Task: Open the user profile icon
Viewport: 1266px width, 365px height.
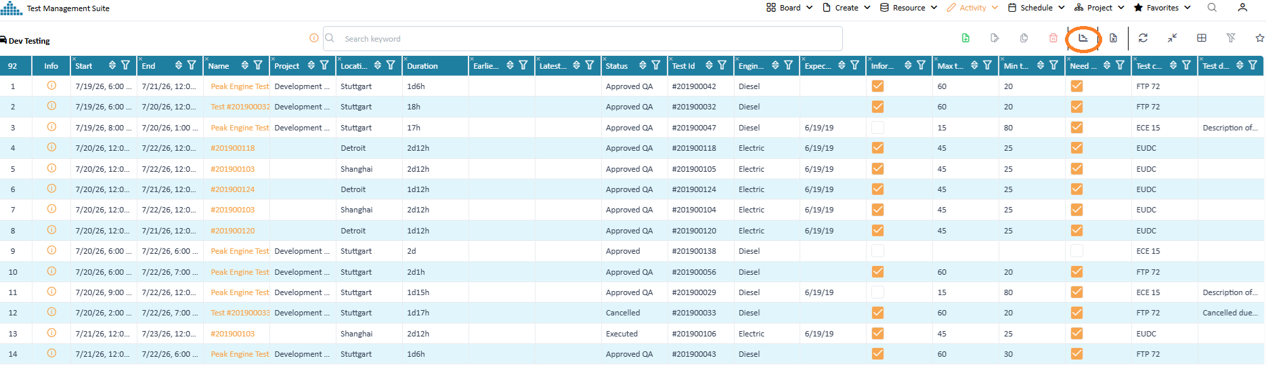Action: click(1243, 7)
